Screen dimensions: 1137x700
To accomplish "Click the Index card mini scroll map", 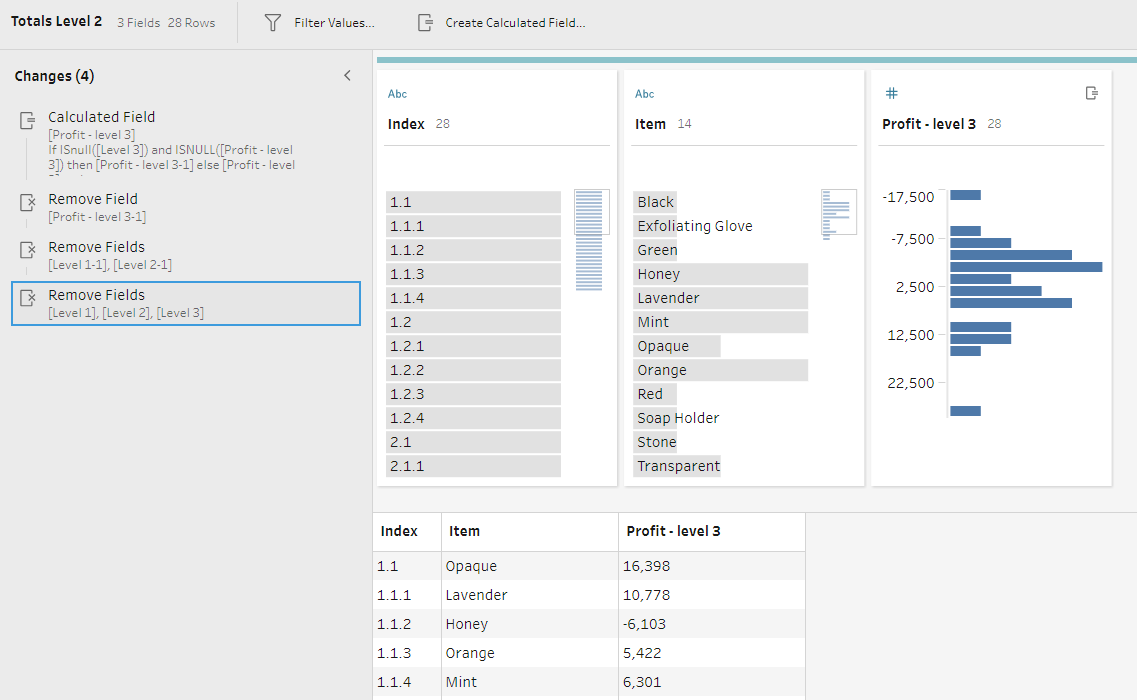I will click(591, 240).
